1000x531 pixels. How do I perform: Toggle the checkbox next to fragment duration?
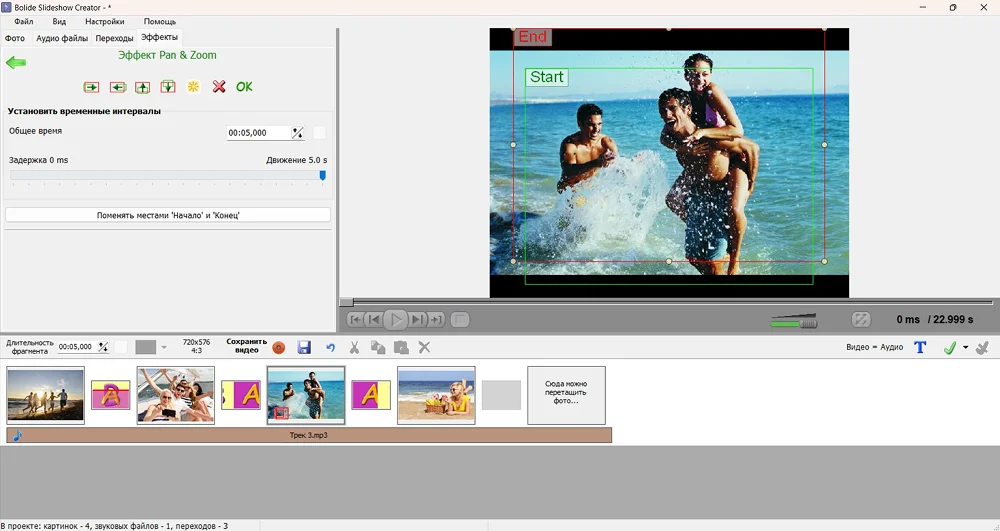121,347
